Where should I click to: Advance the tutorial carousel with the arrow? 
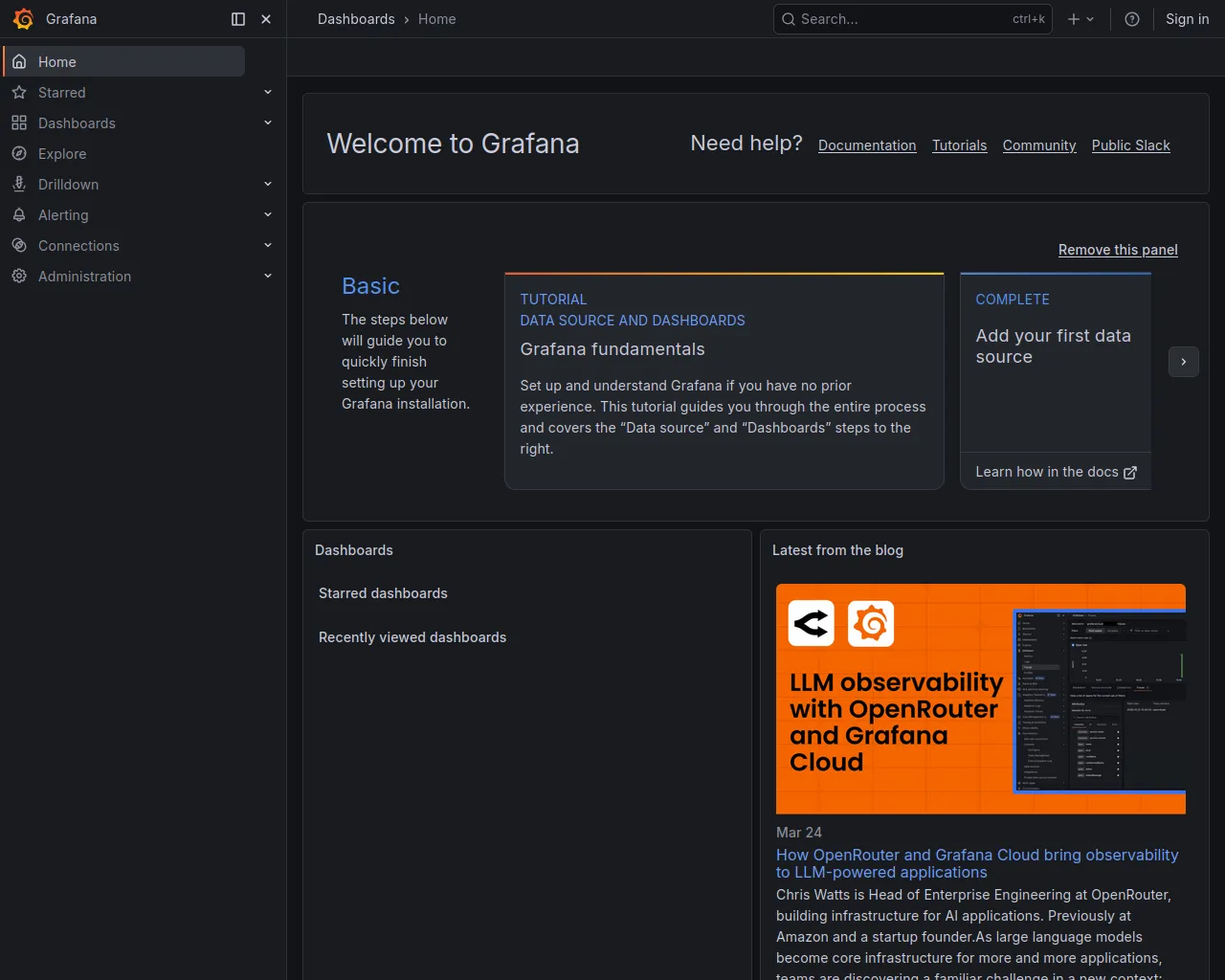pos(1183,362)
